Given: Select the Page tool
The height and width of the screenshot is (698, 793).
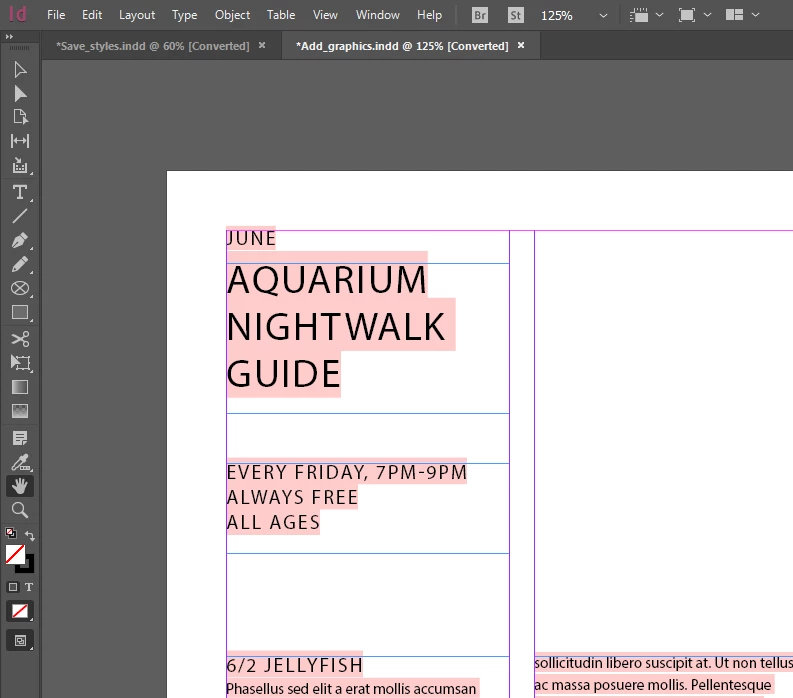Looking at the screenshot, I should pyautogui.click(x=20, y=117).
